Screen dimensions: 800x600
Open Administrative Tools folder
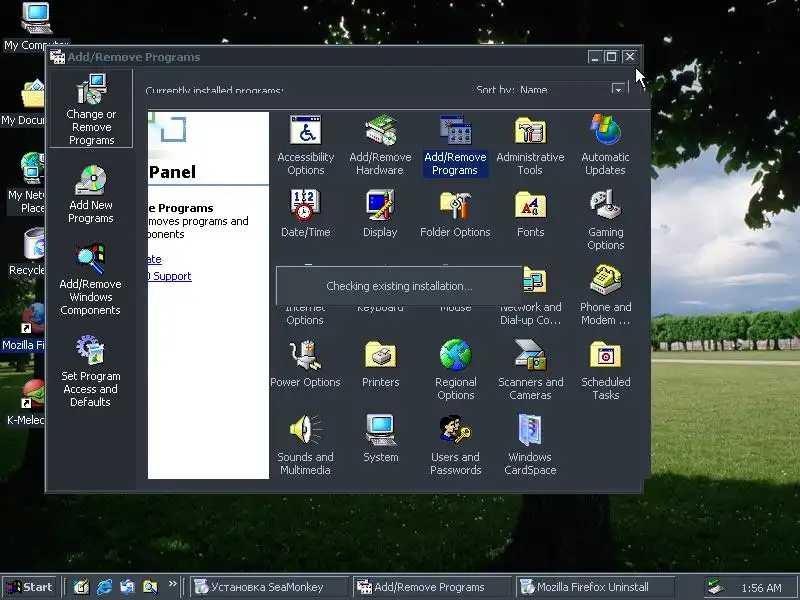click(530, 145)
